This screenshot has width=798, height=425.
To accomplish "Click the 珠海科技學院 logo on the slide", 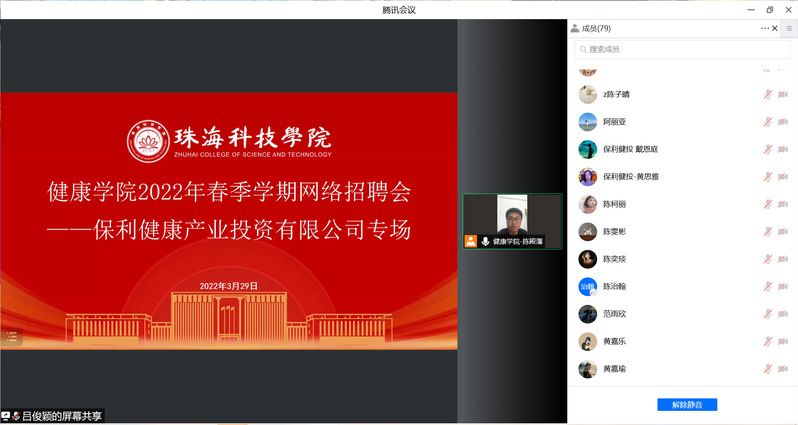I will pyautogui.click(x=229, y=141).
